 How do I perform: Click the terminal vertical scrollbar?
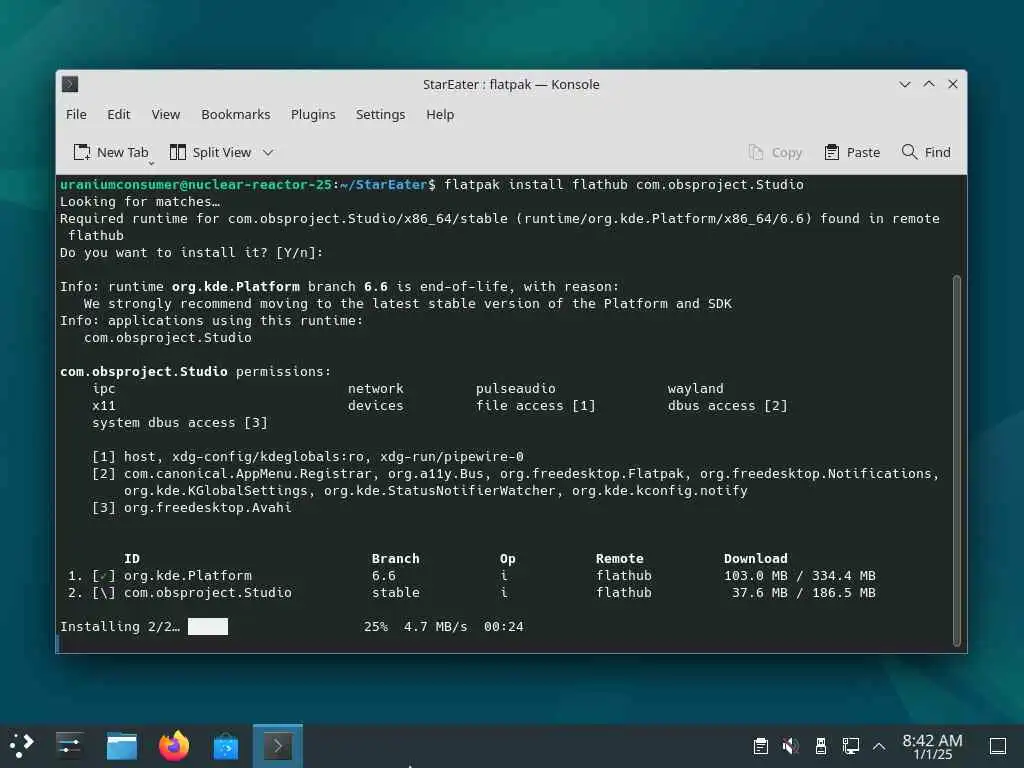[x=957, y=460]
